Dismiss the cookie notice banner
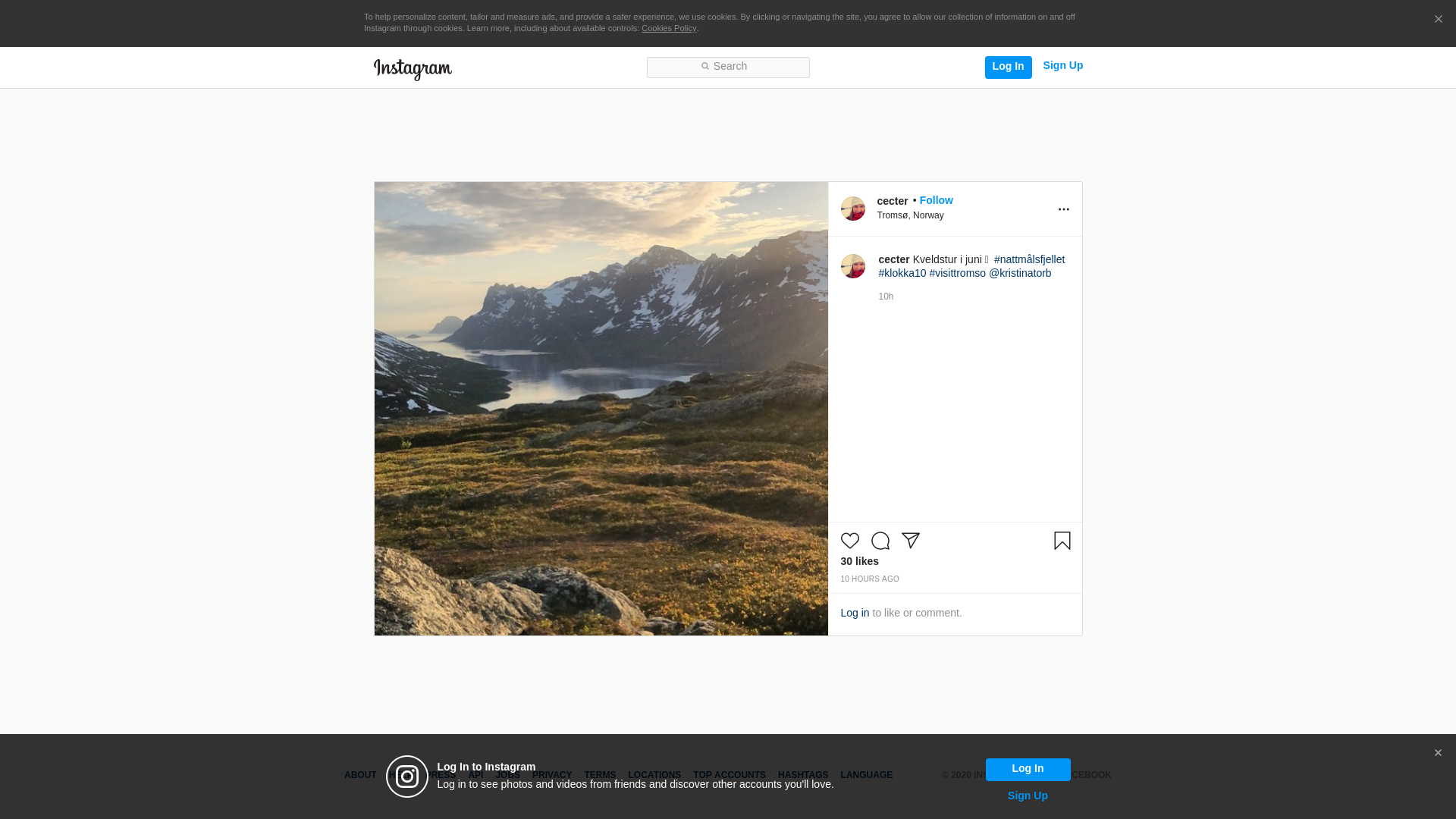This screenshot has height=819, width=1456. tap(1438, 19)
